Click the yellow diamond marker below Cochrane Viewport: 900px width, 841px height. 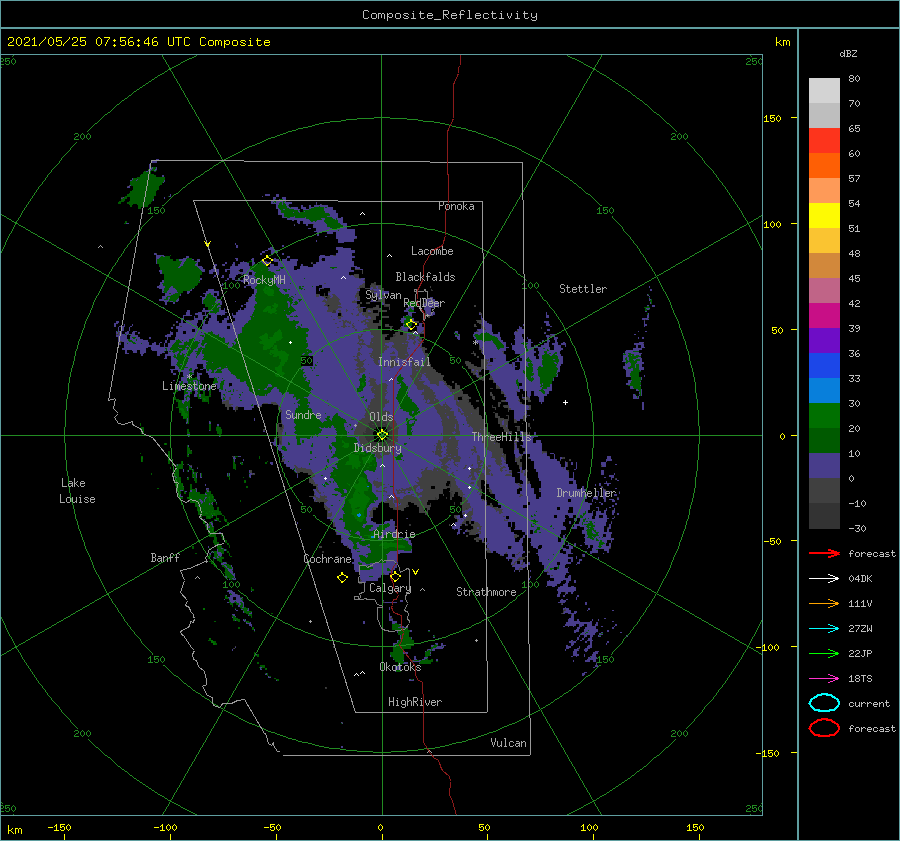(x=342, y=578)
